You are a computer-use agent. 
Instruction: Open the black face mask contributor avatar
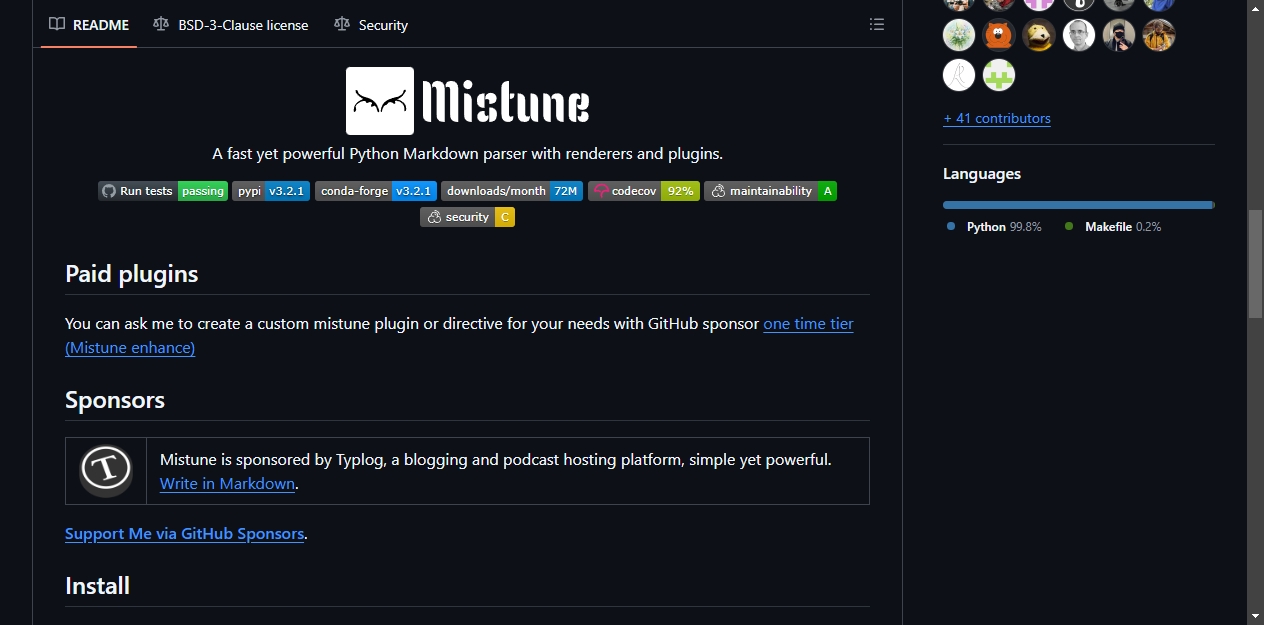coord(1119,35)
